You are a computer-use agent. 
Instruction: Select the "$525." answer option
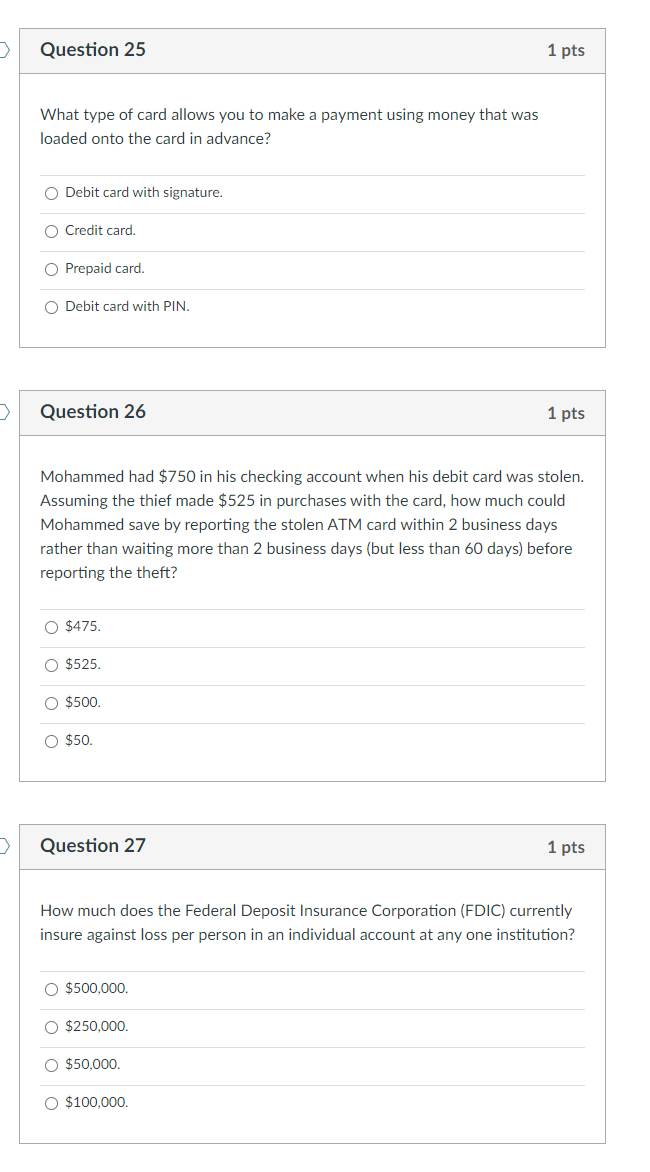click(x=51, y=664)
